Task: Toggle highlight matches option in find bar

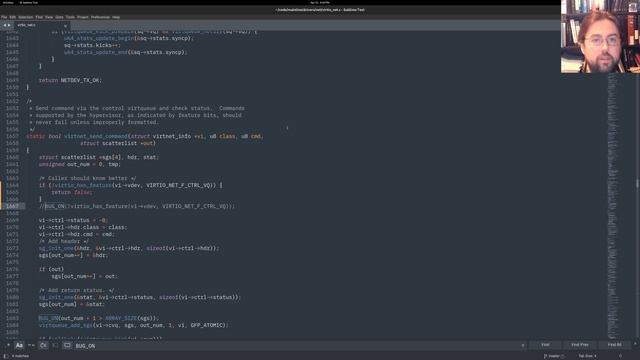Action: pos(67,345)
